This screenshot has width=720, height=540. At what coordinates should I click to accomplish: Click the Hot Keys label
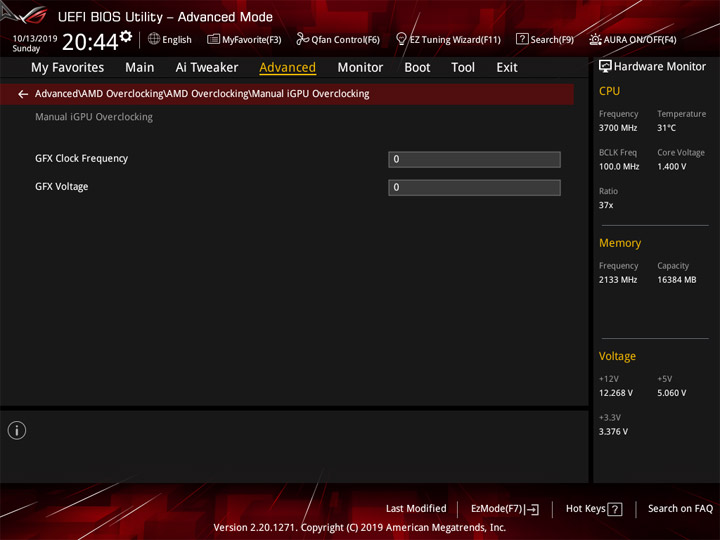[585, 509]
